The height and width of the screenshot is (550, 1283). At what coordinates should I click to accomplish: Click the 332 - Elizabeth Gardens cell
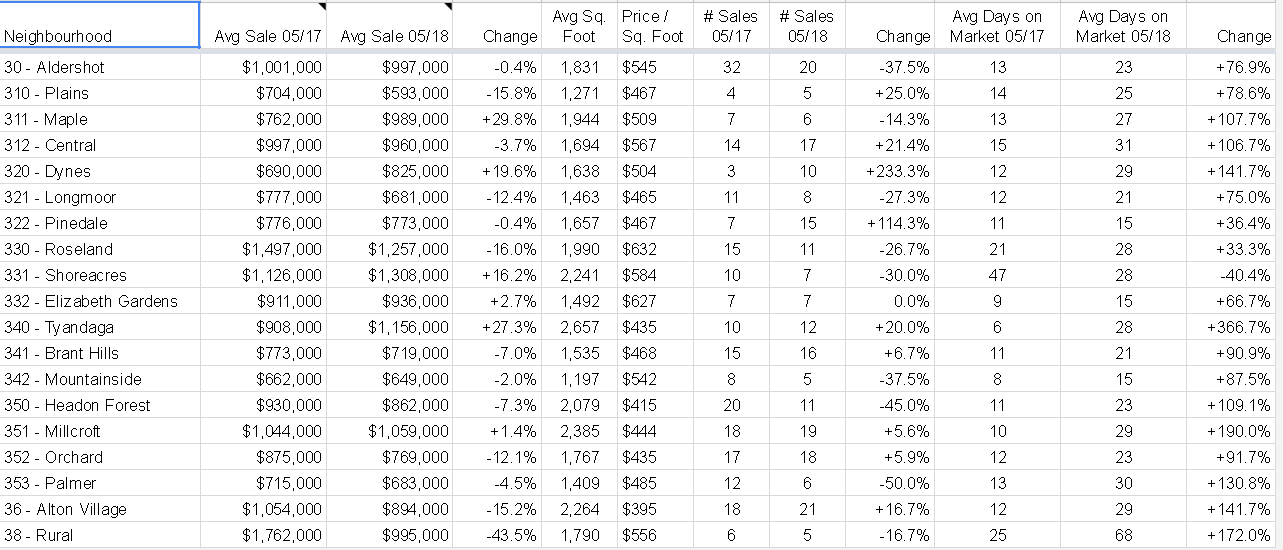coord(100,301)
